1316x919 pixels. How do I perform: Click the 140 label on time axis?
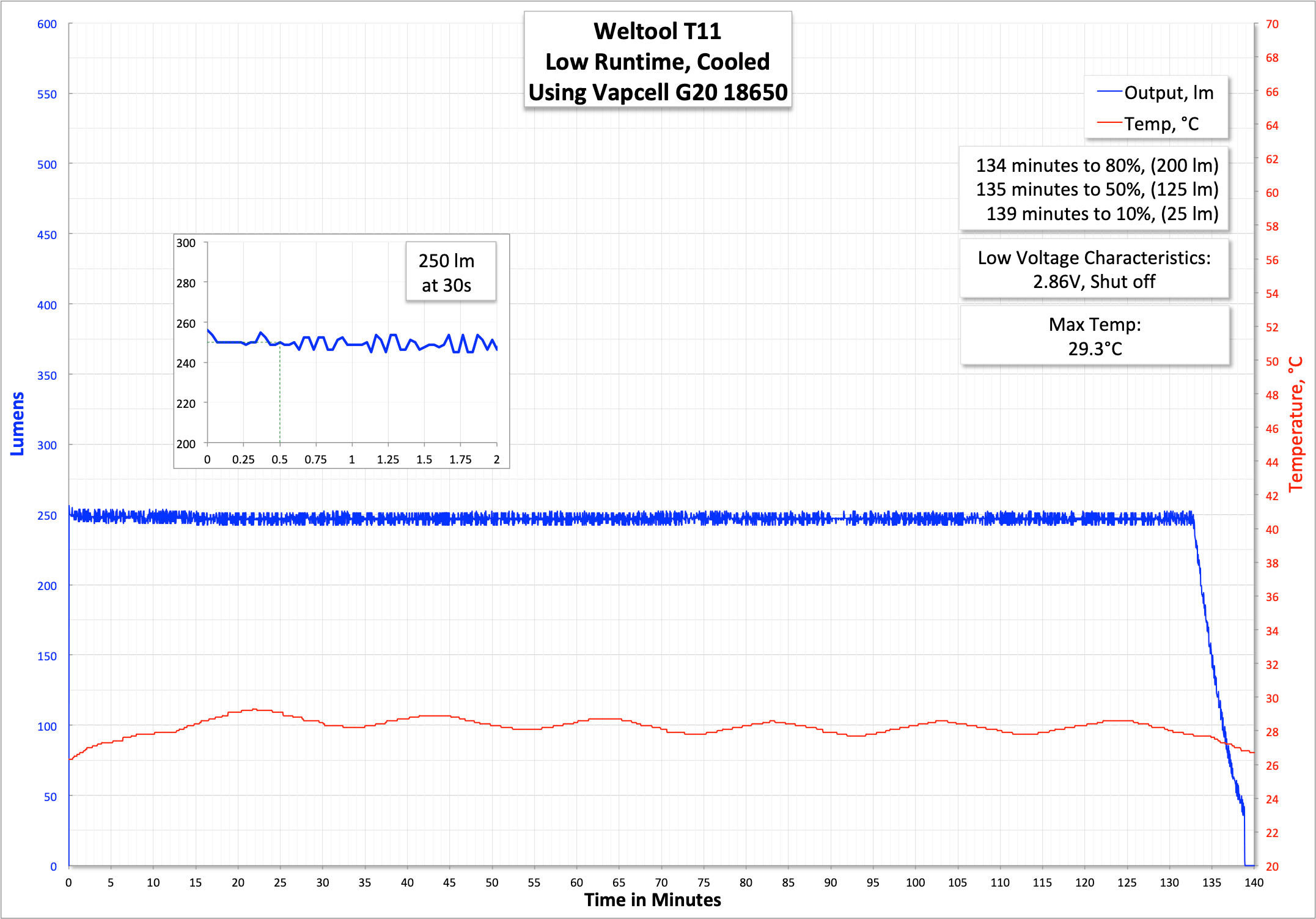pos(1253,882)
